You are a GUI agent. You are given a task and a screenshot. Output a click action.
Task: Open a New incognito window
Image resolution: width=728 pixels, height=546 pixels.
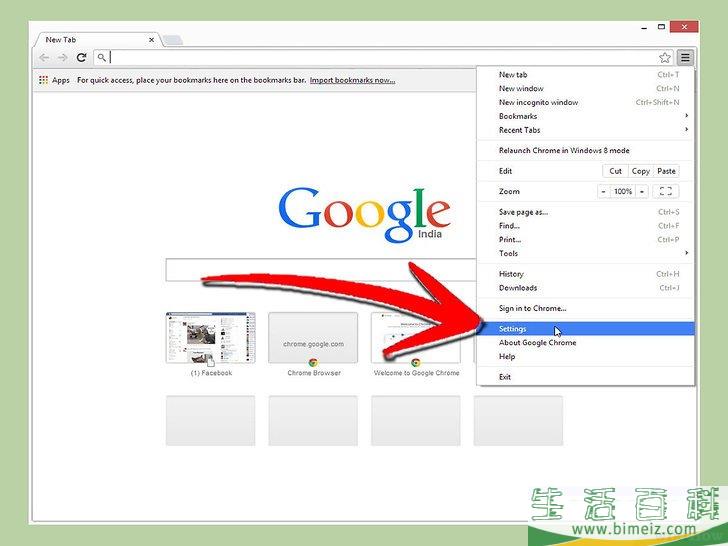coord(586,102)
